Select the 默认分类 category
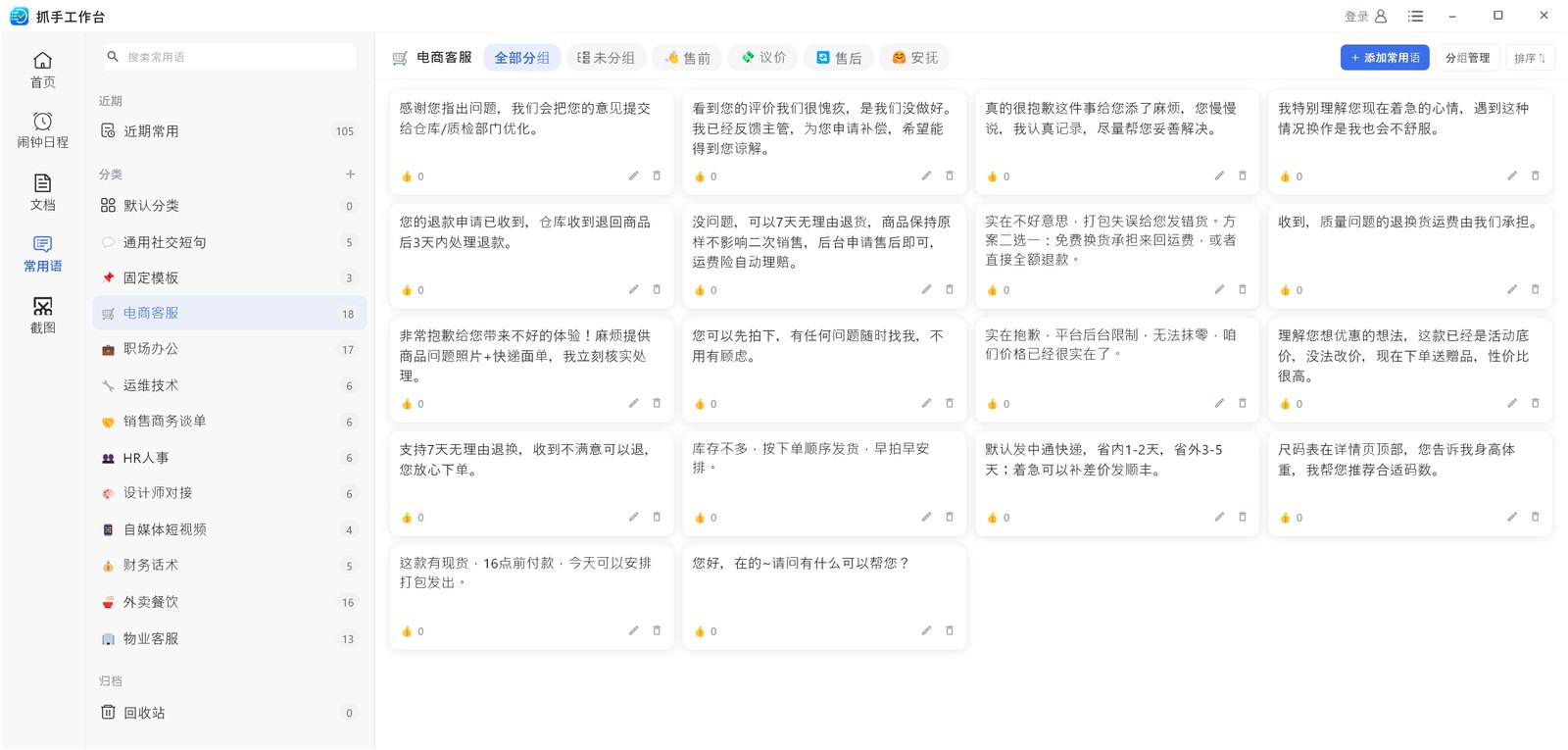 pos(230,206)
